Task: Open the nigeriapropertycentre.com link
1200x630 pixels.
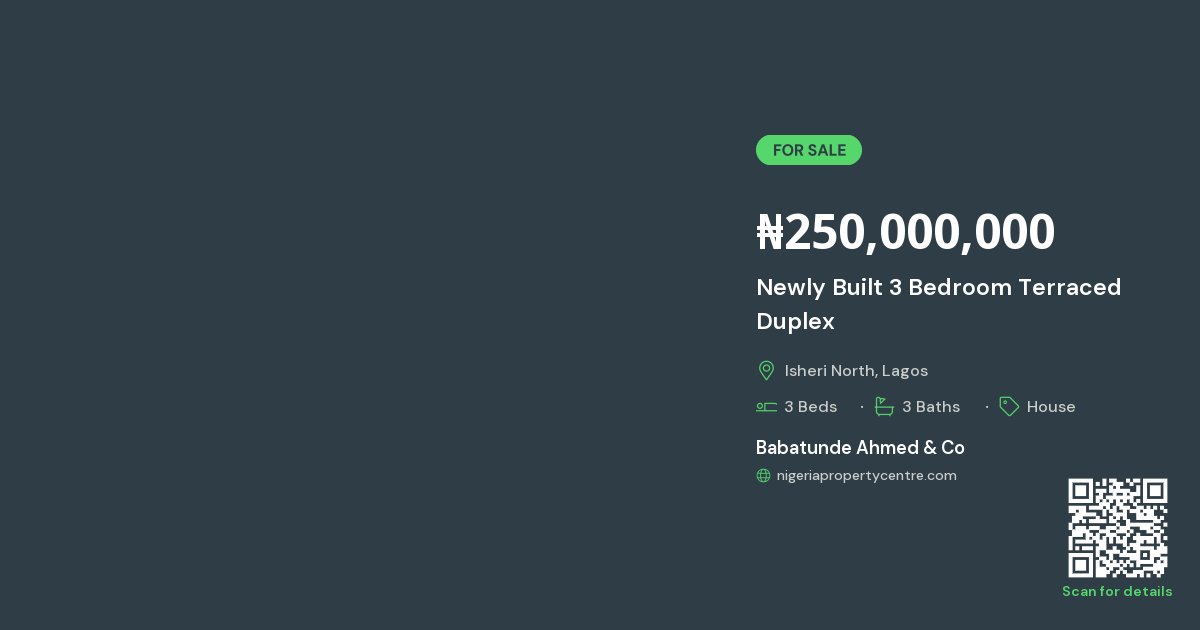Action: pyautogui.click(x=867, y=475)
